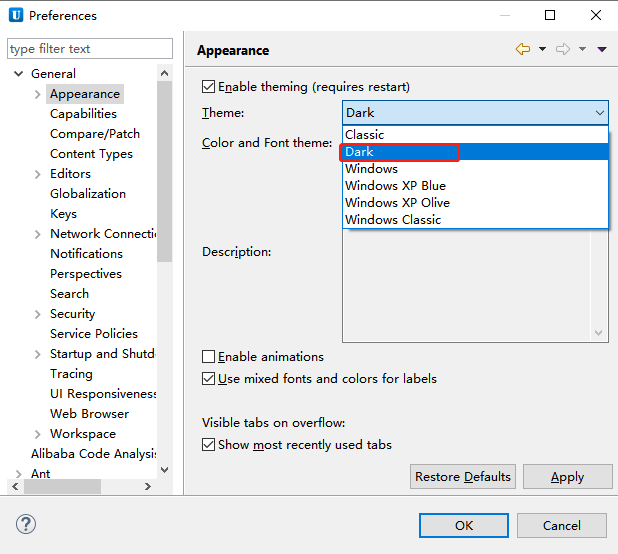618x554 pixels.
Task: Open the forward history dropdown arrow
Action: point(582,49)
